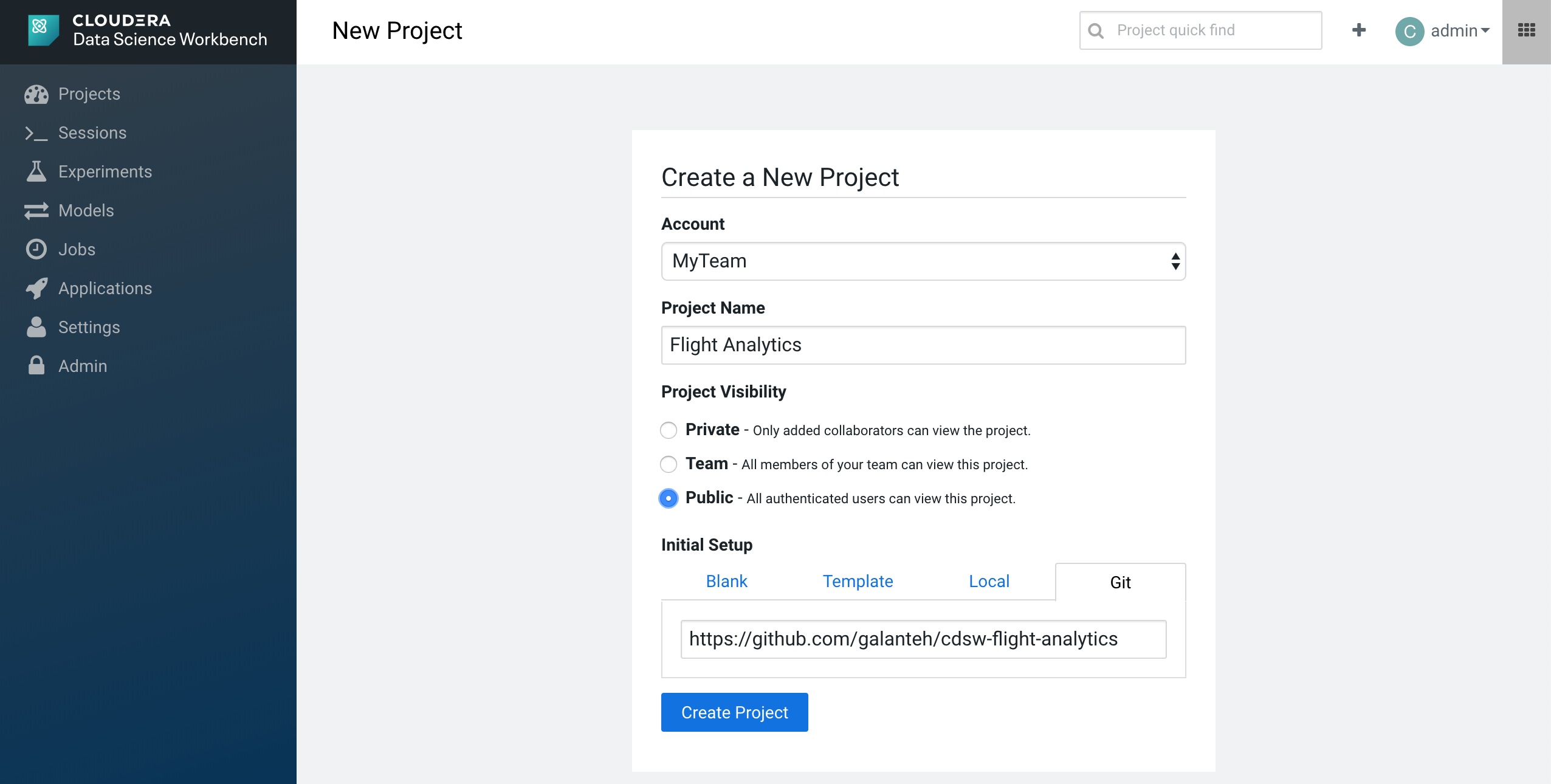1551x784 pixels.
Task: Select Private project visibility
Action: tap(669, 430)
